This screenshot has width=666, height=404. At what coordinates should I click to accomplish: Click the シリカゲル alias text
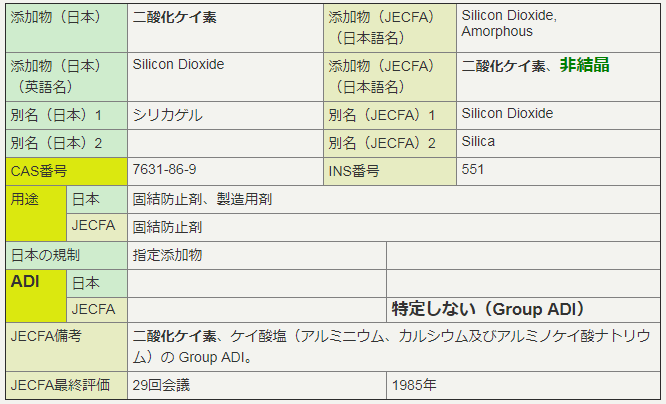pyautogui.click(x=167, y=115)
